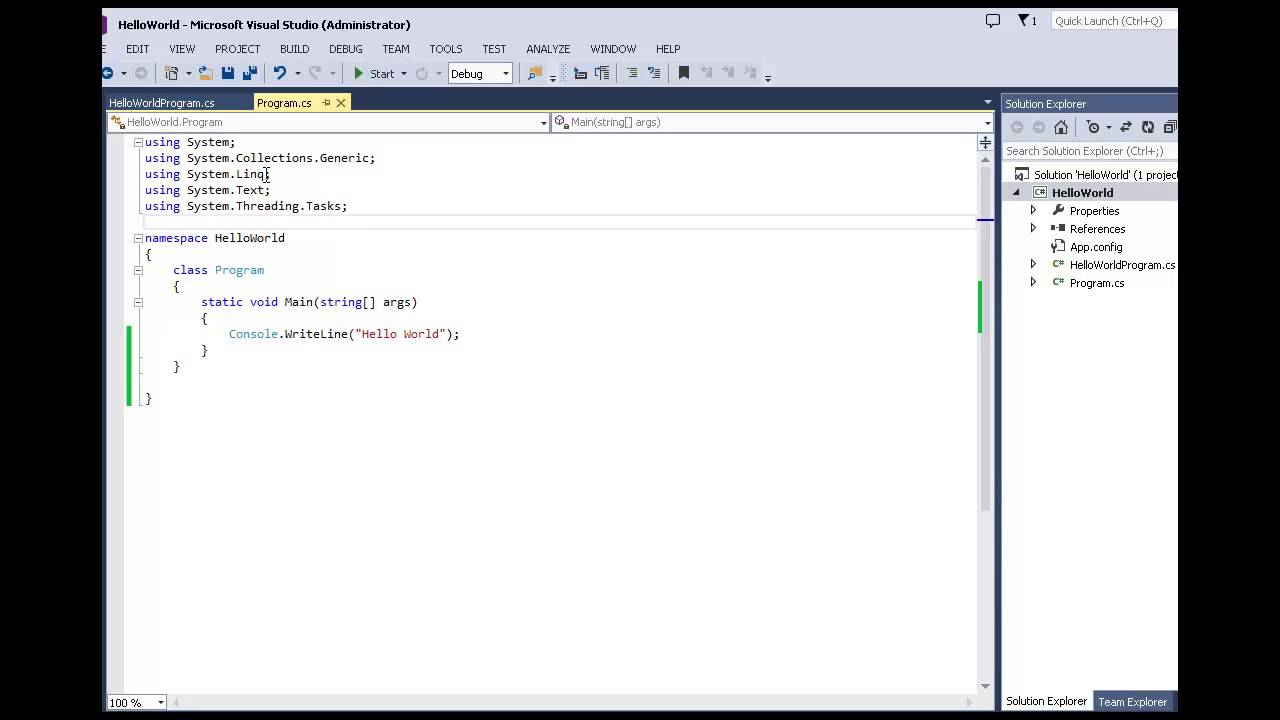Close the Program.cs tab
Screen dimensions: 1280x720
(341, 103)
